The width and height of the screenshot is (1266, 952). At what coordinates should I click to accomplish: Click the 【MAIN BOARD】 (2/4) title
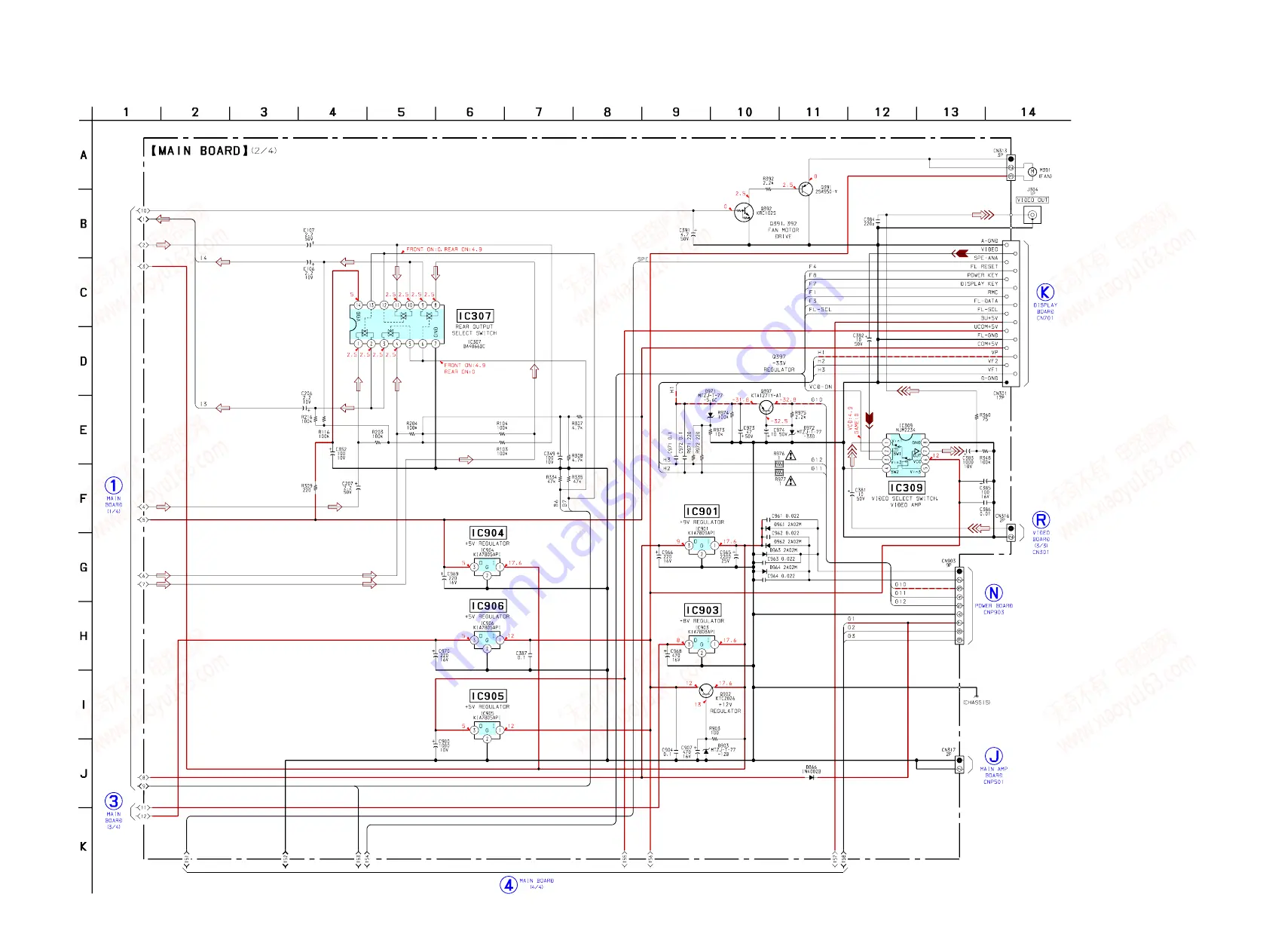tap(213, 151)
